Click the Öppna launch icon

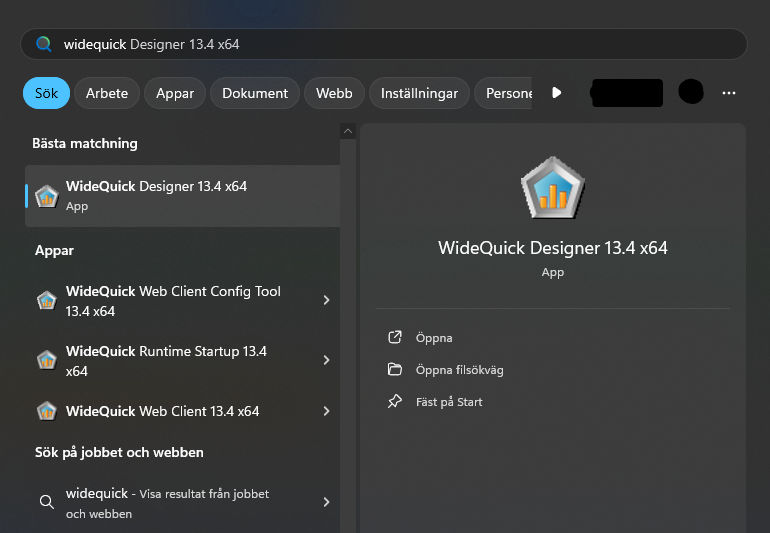[395, 337]
